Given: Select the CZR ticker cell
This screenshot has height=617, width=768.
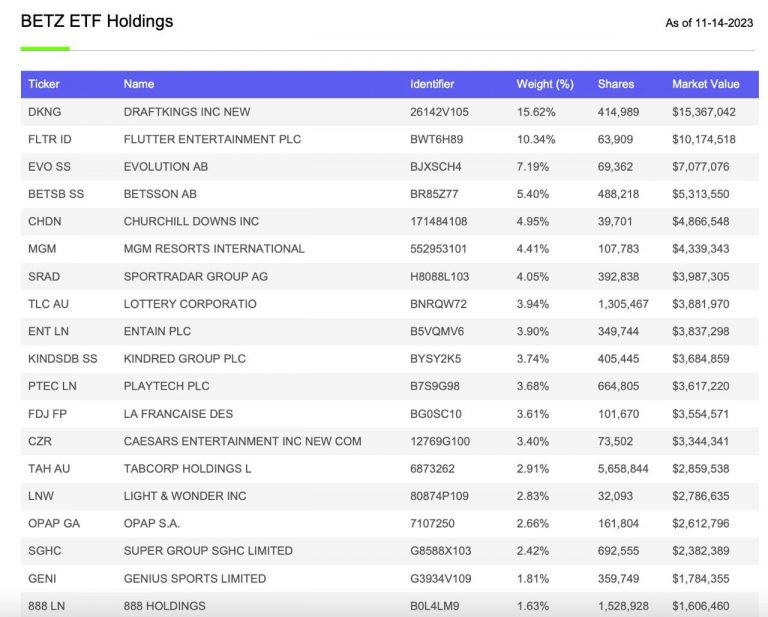Looking at the screenshot, I should pos(40,442).
